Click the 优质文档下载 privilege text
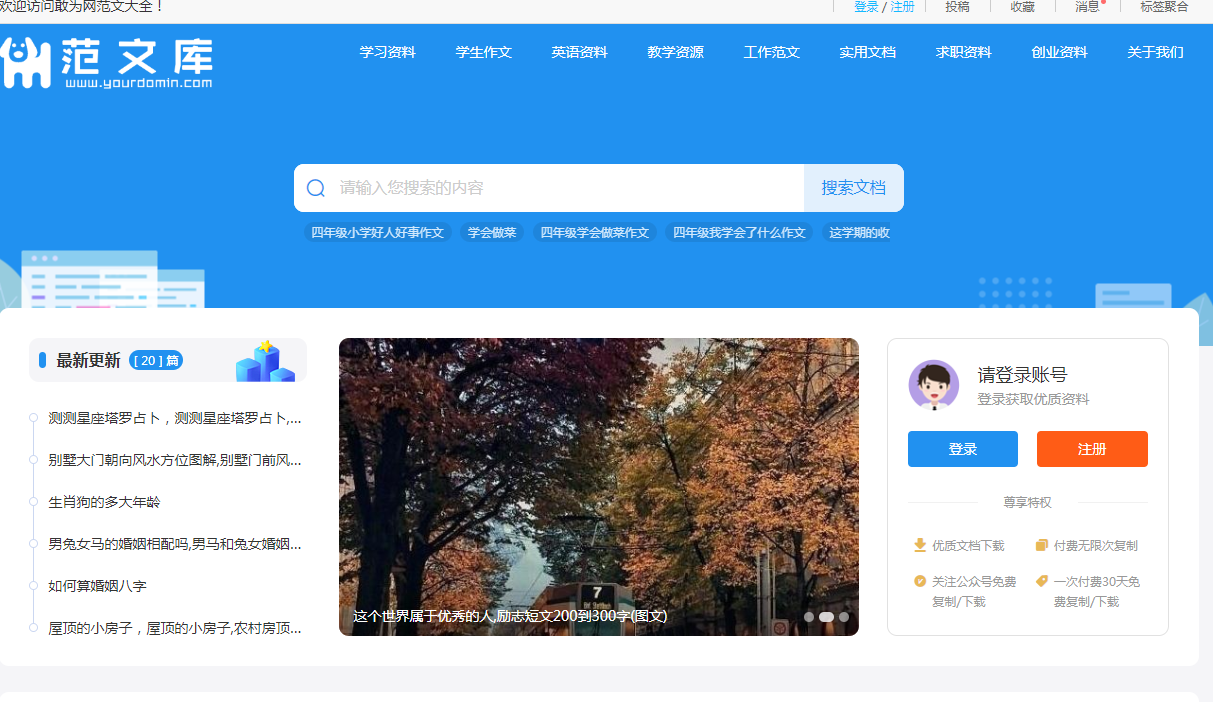 pyautogui.click(x=968, y=546)
